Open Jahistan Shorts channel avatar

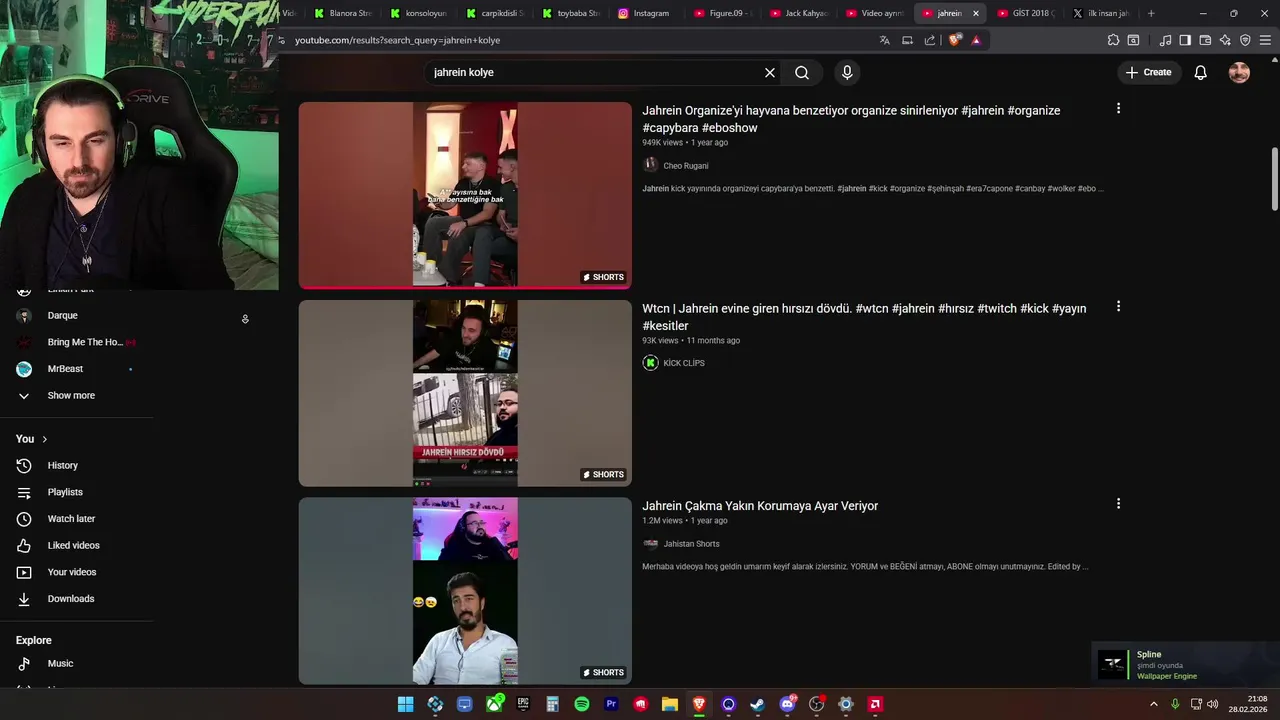coord(650,544)
